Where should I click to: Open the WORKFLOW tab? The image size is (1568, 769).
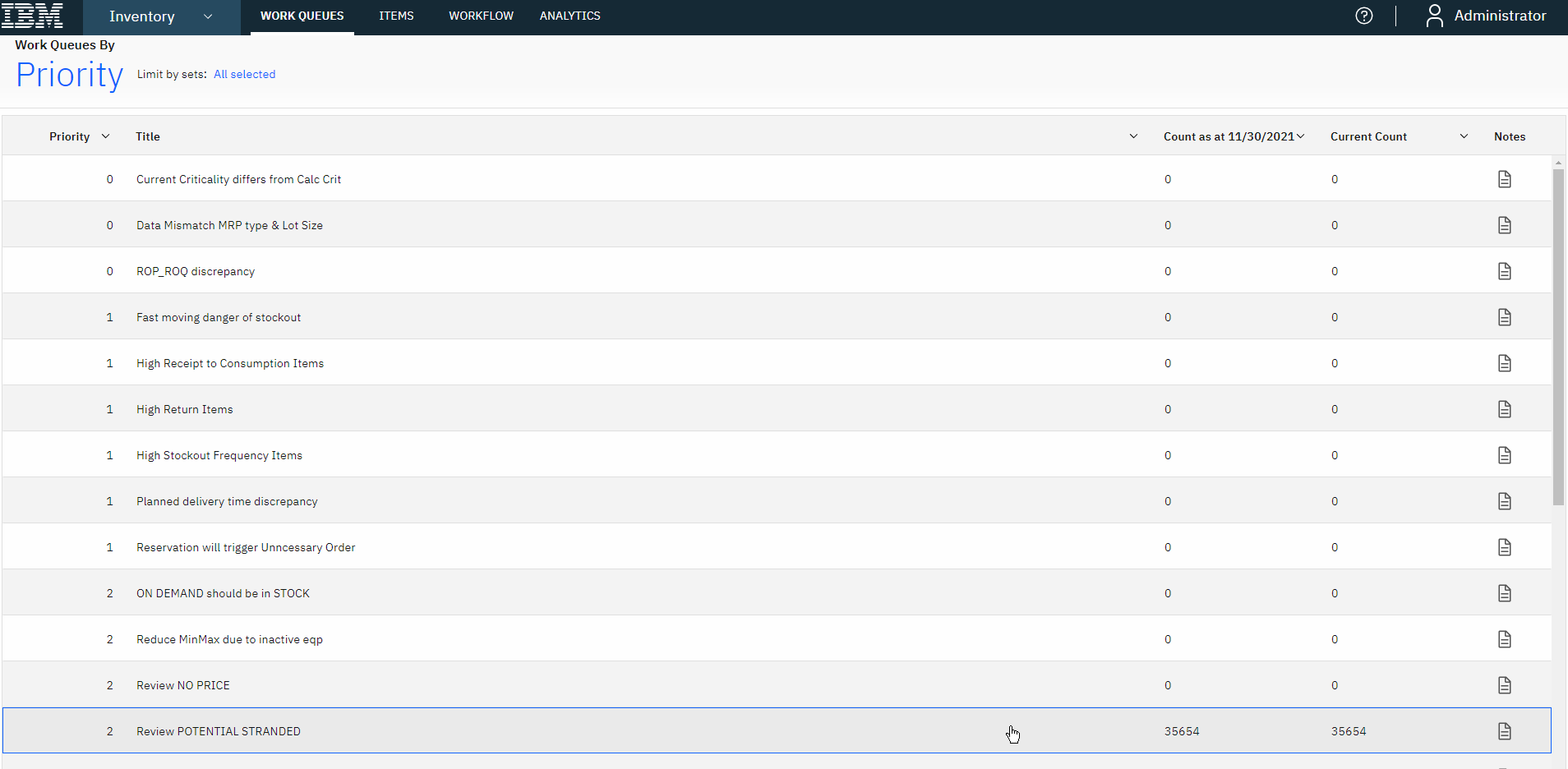[x=481, y=16]
